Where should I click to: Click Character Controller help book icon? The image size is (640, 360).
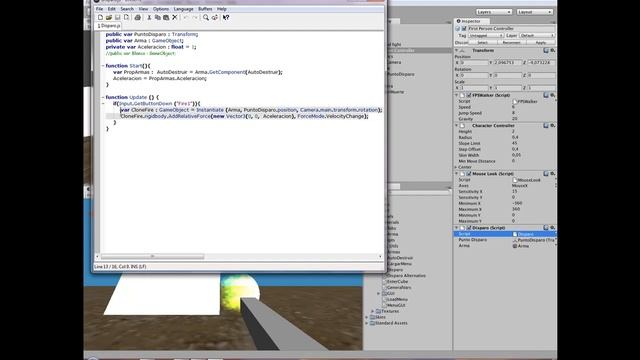pyautogui.click(x=546, y=126)
